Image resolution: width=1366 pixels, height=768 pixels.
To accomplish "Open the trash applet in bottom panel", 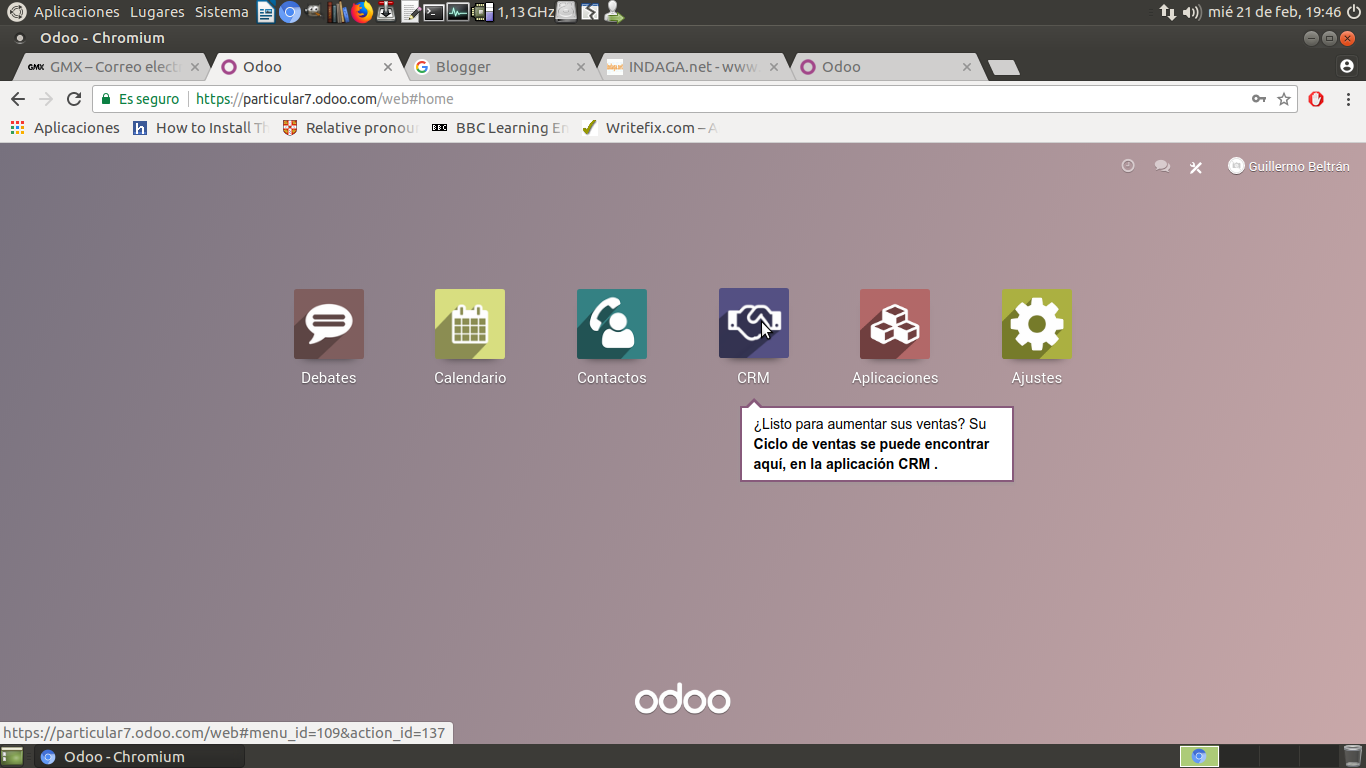I will click(1352, 756).
